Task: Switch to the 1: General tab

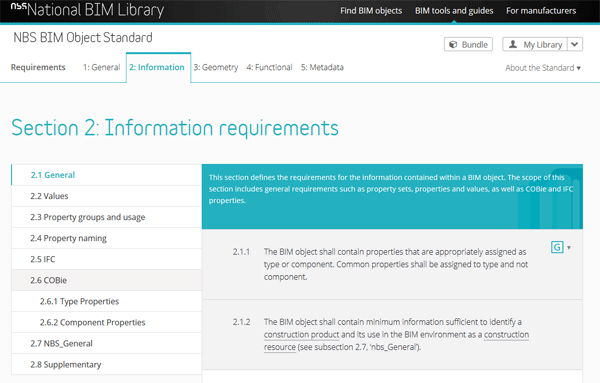Action: click(101, 67)
